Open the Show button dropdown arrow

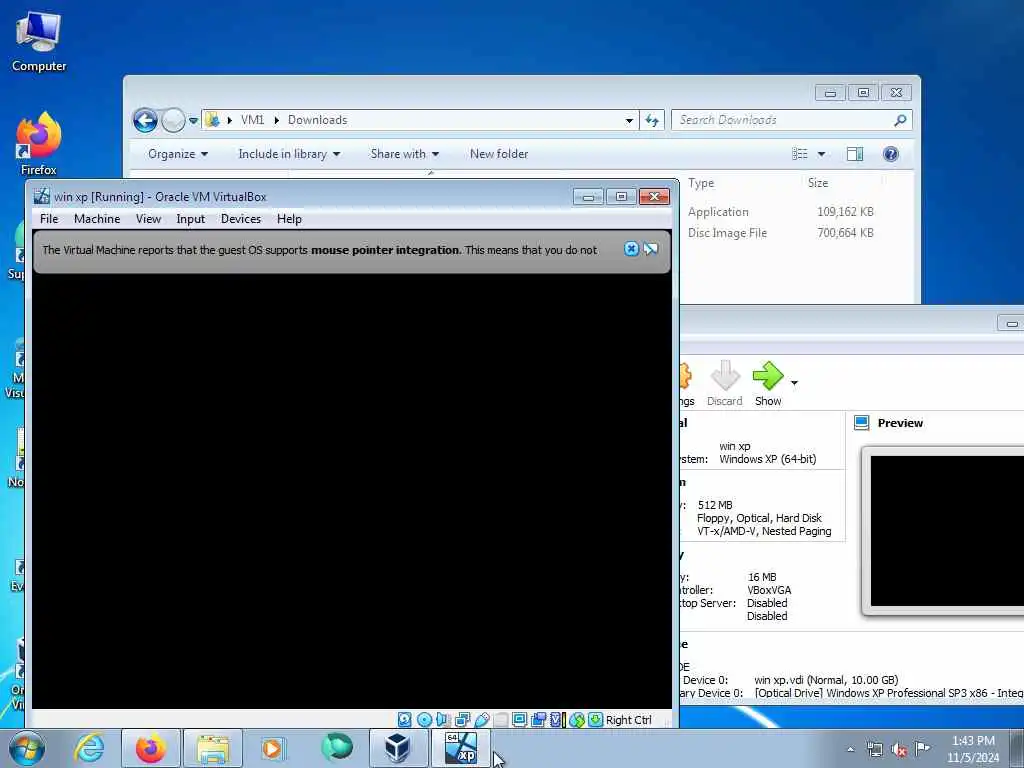[x=794, y=383]
